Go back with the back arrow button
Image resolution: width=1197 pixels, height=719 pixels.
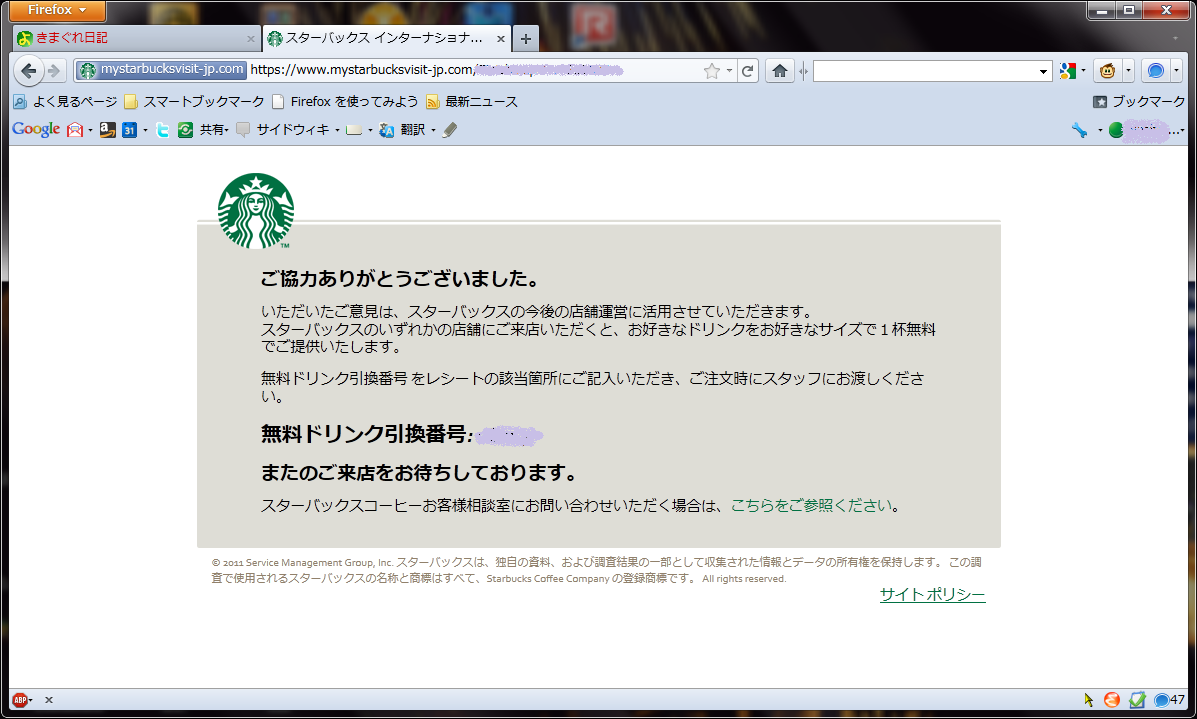[28, 71]
